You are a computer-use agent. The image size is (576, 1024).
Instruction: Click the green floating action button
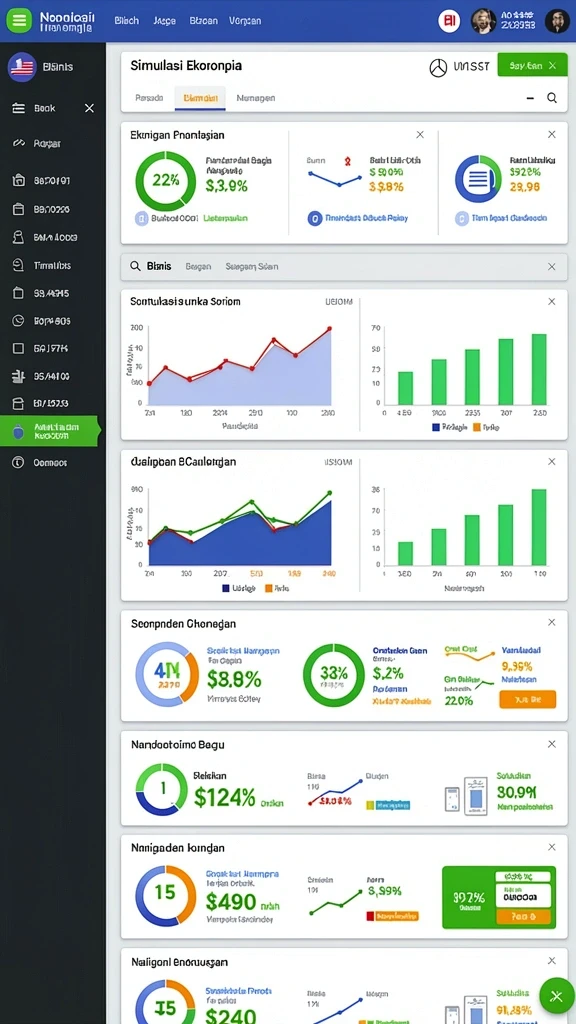556,996
